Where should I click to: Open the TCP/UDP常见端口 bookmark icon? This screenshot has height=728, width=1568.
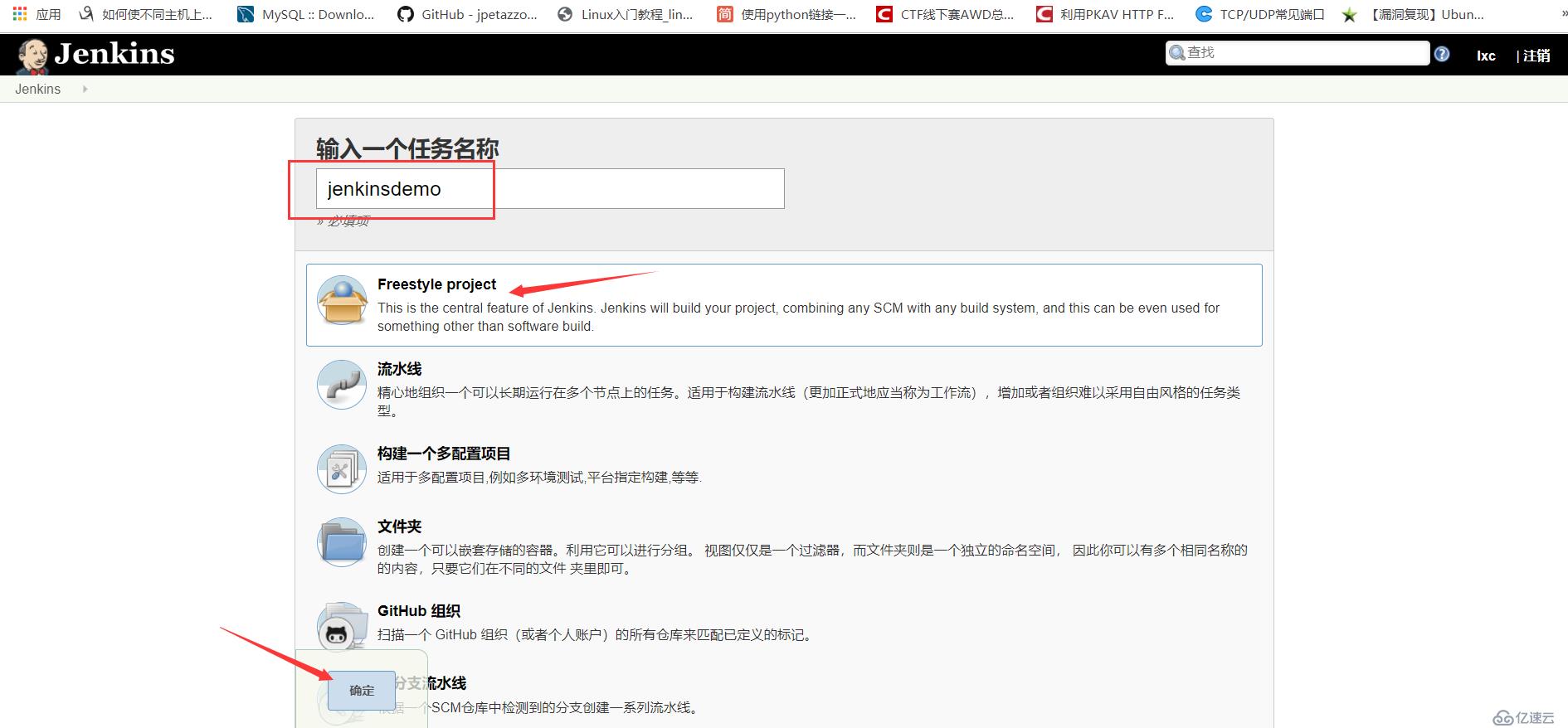point(1204,14)
